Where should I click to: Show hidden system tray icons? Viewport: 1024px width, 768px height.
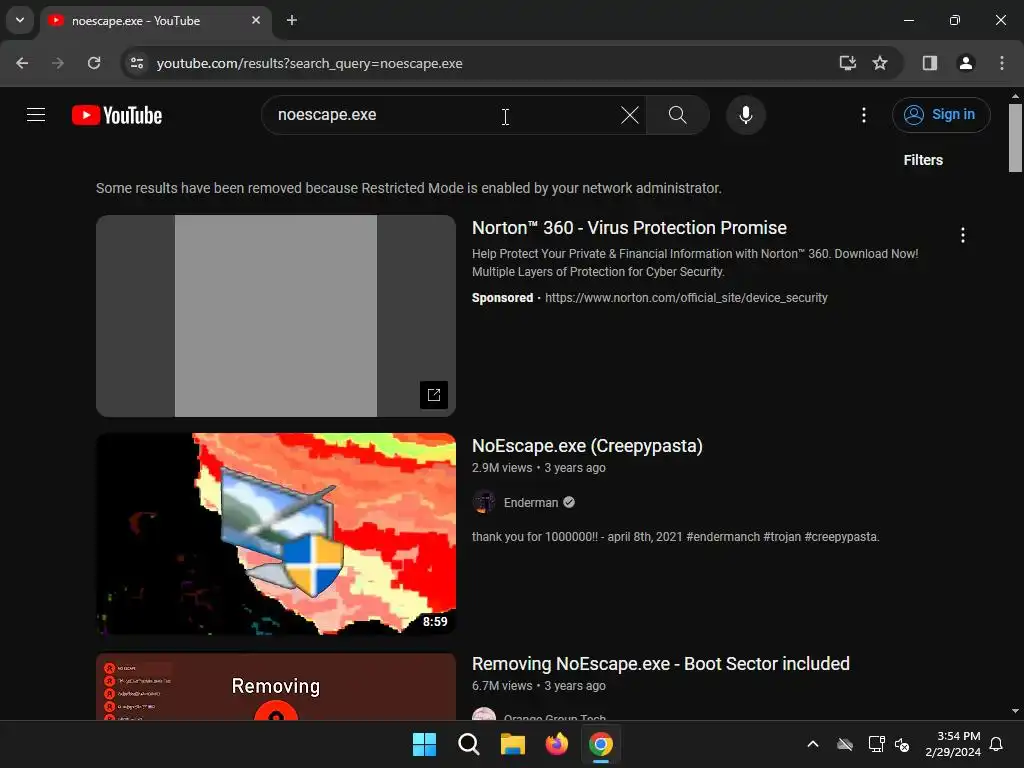(x=812, y=744)
